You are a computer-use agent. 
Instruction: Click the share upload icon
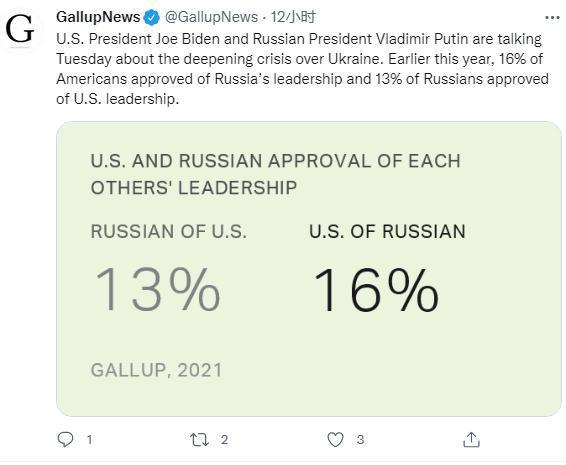point(471,439)
